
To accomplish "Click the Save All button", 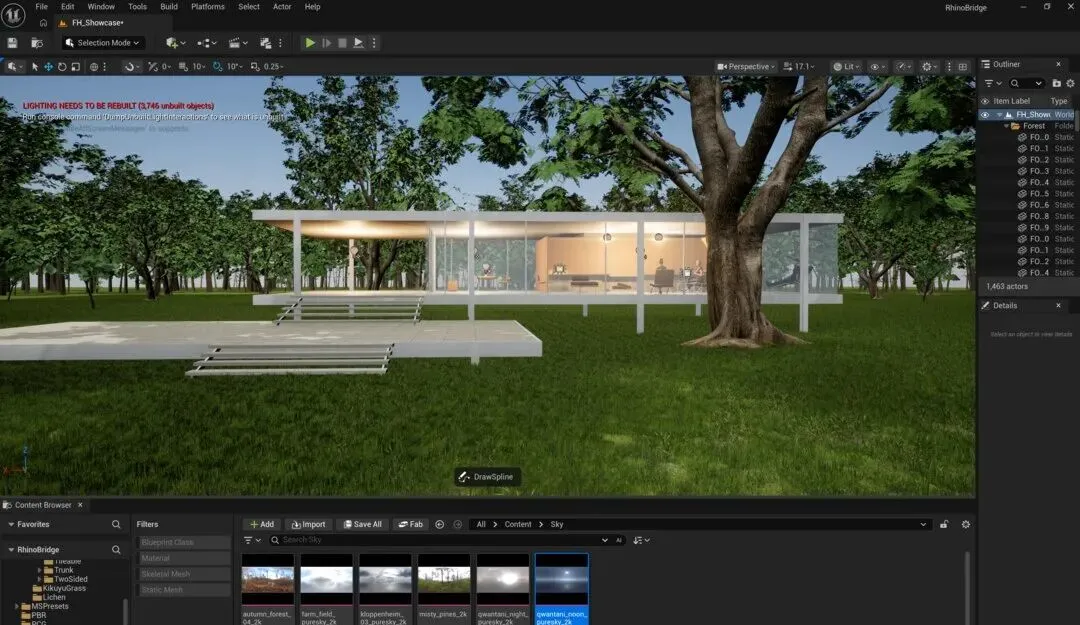I will point(362,524).
